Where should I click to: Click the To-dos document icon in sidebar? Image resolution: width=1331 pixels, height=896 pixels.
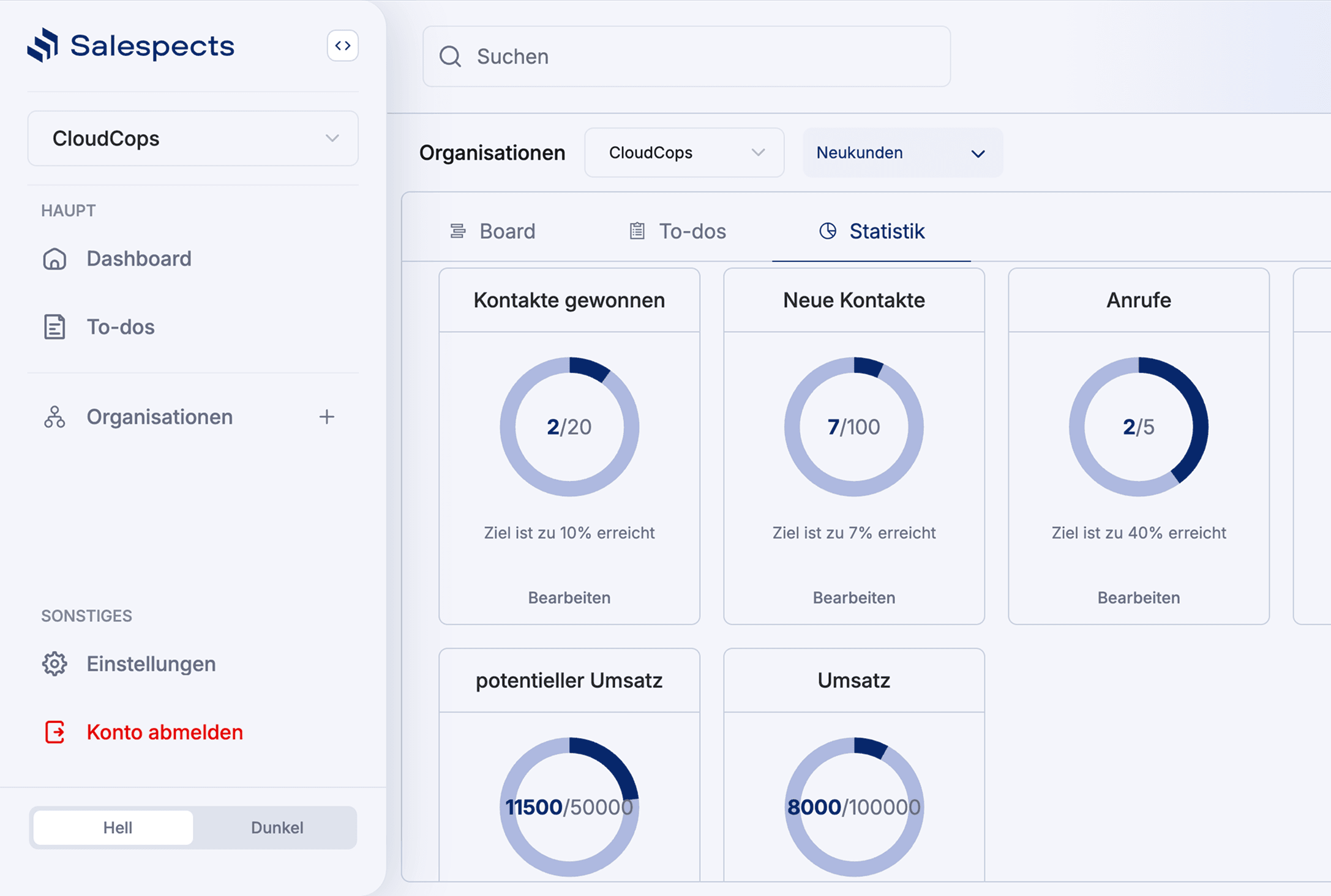pyautogui.click(x=54, y=327)
